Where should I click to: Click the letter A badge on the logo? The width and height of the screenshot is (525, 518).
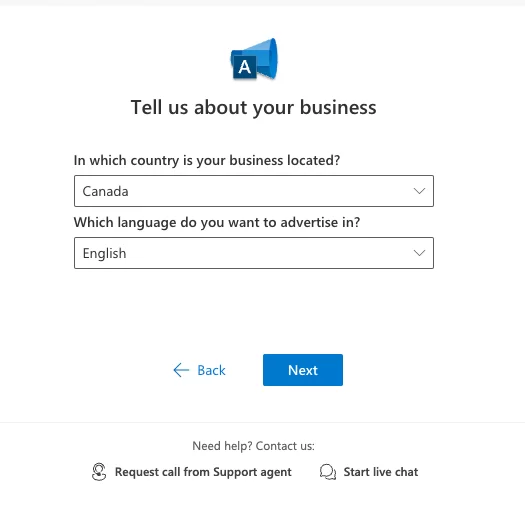tap(244, 67)
